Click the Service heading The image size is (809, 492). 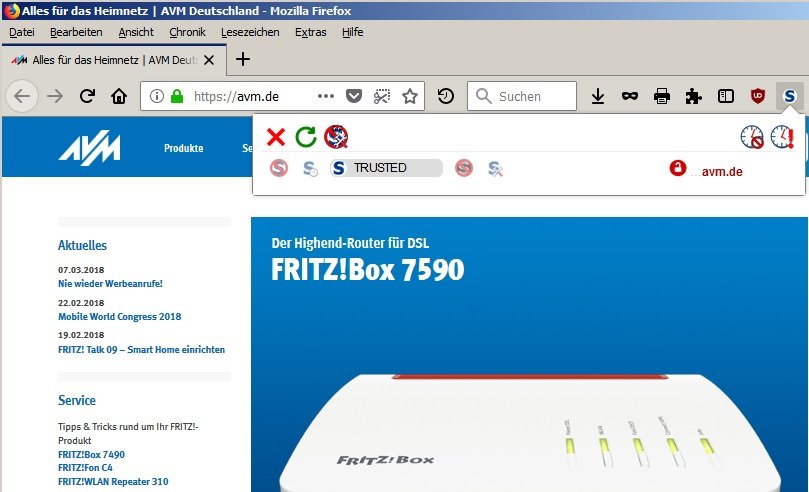[77, 400]
